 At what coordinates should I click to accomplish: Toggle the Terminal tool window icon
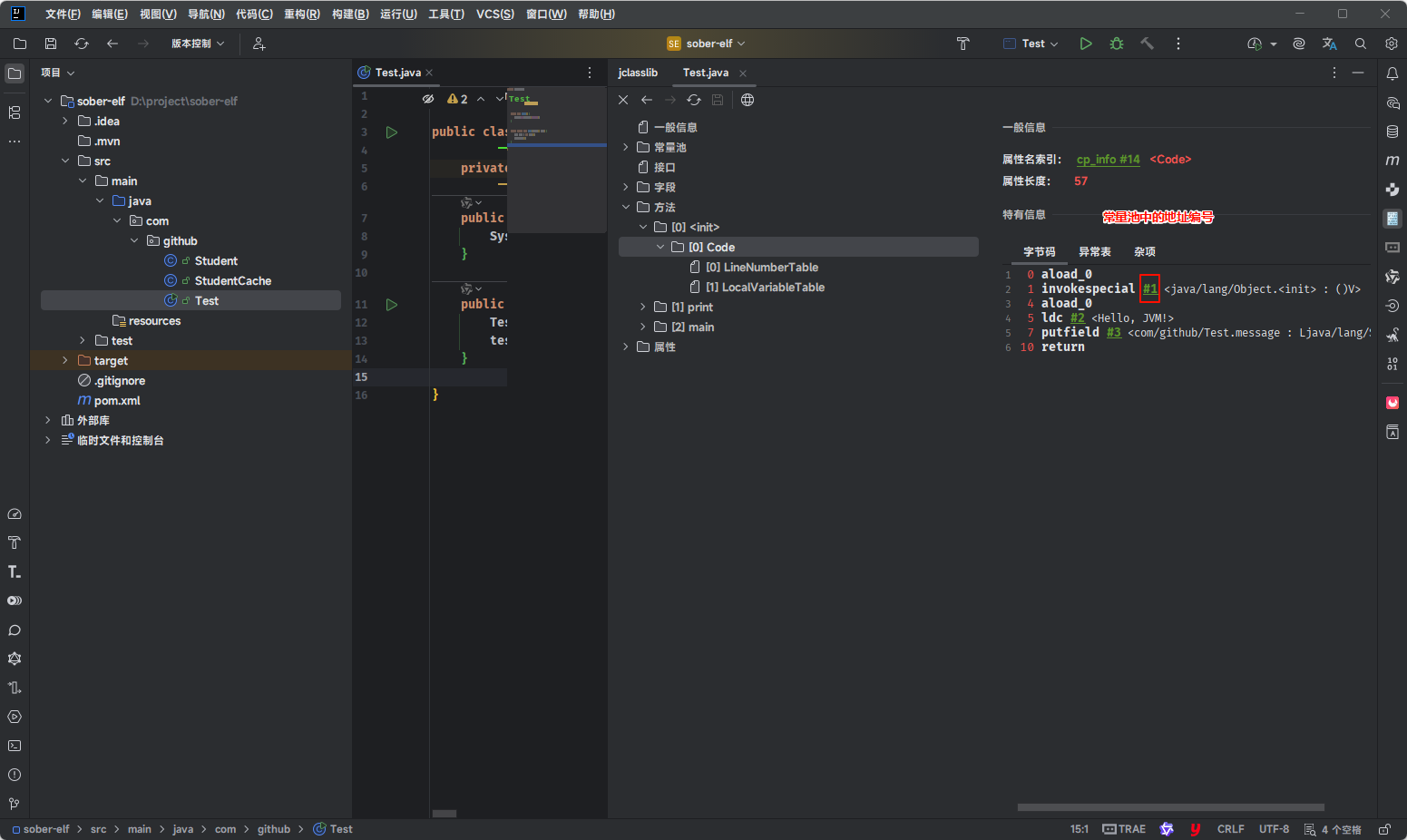click(x=15, y=746)
